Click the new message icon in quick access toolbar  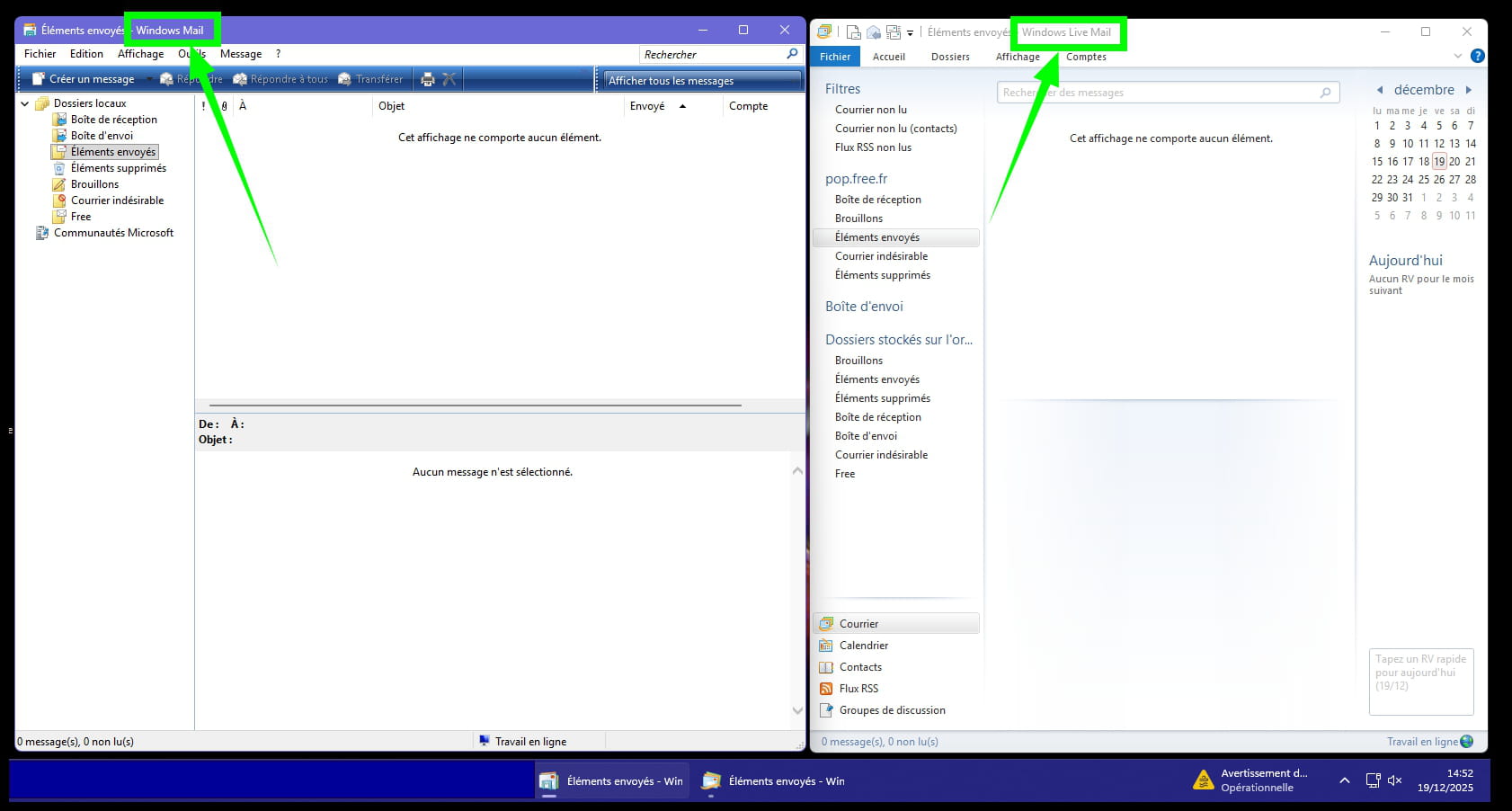point(853,32)
